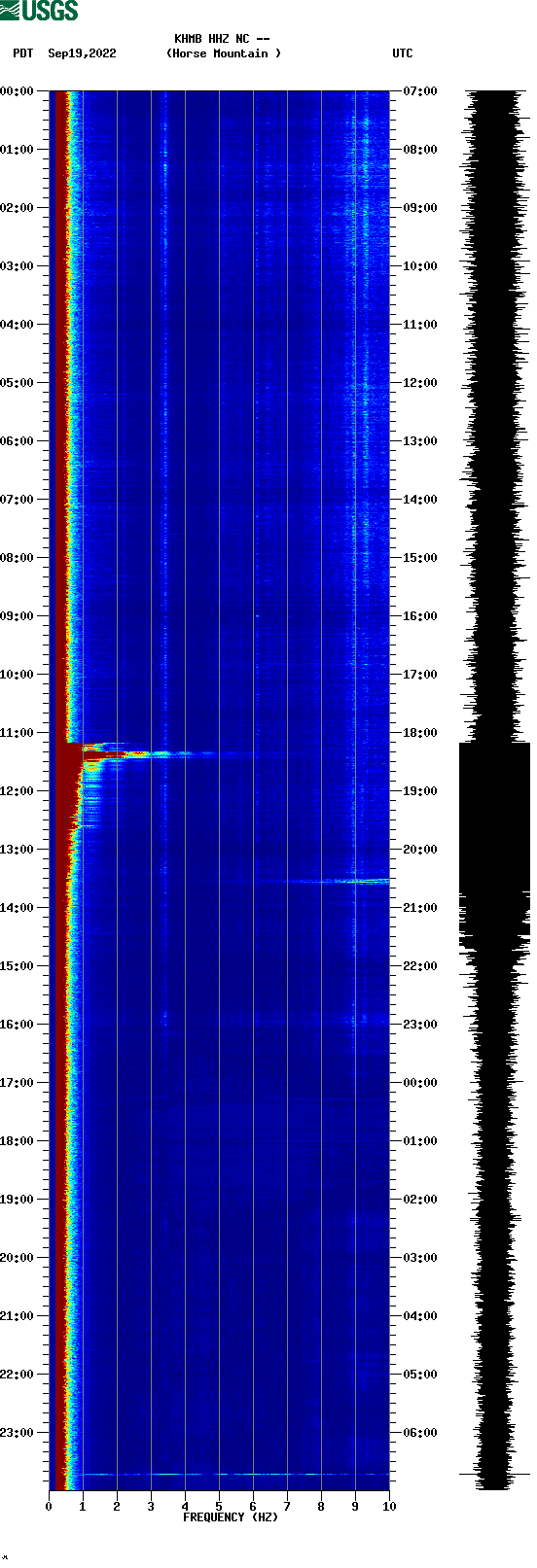Click the 16:00 UTC time label

pyautogui.click(x=420, y=616)
